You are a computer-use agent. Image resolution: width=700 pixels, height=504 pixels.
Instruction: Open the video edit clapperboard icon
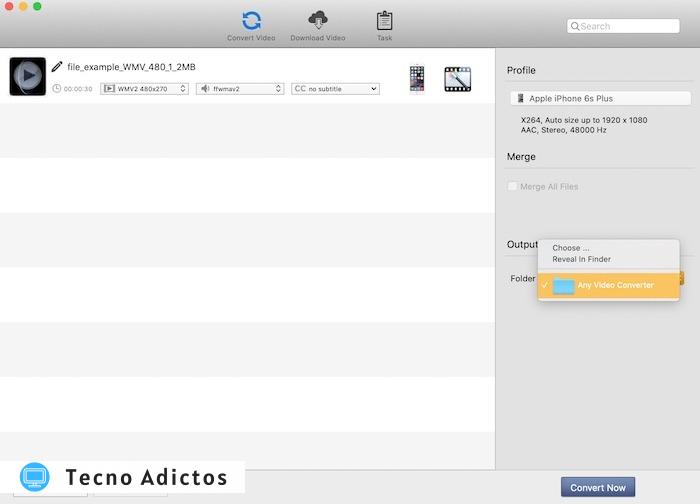pyautogui.click(x=457, y=79)
